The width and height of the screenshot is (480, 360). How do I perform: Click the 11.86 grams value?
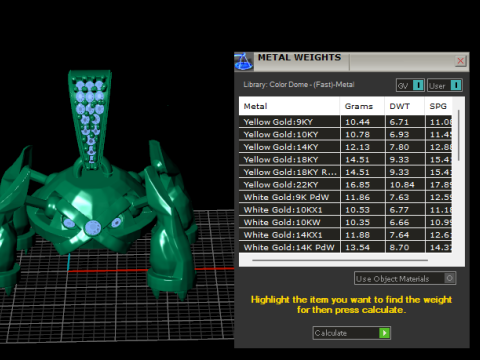click(357, 197)
